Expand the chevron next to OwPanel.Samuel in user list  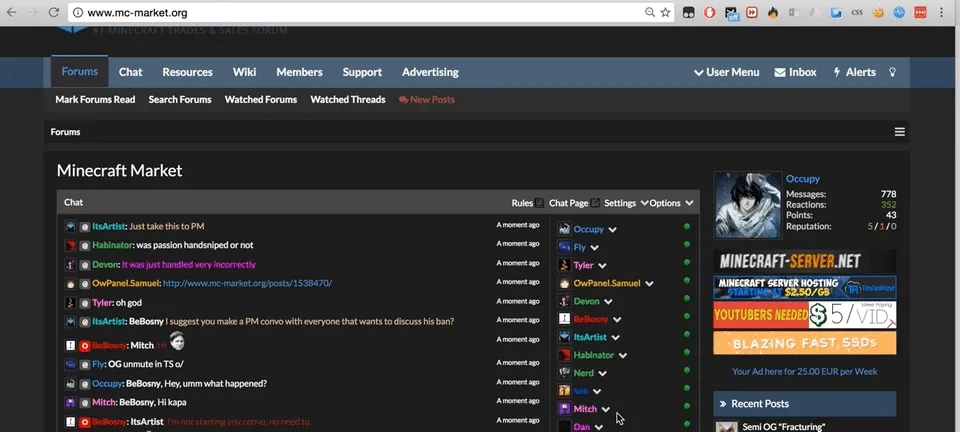coord(649,284)
